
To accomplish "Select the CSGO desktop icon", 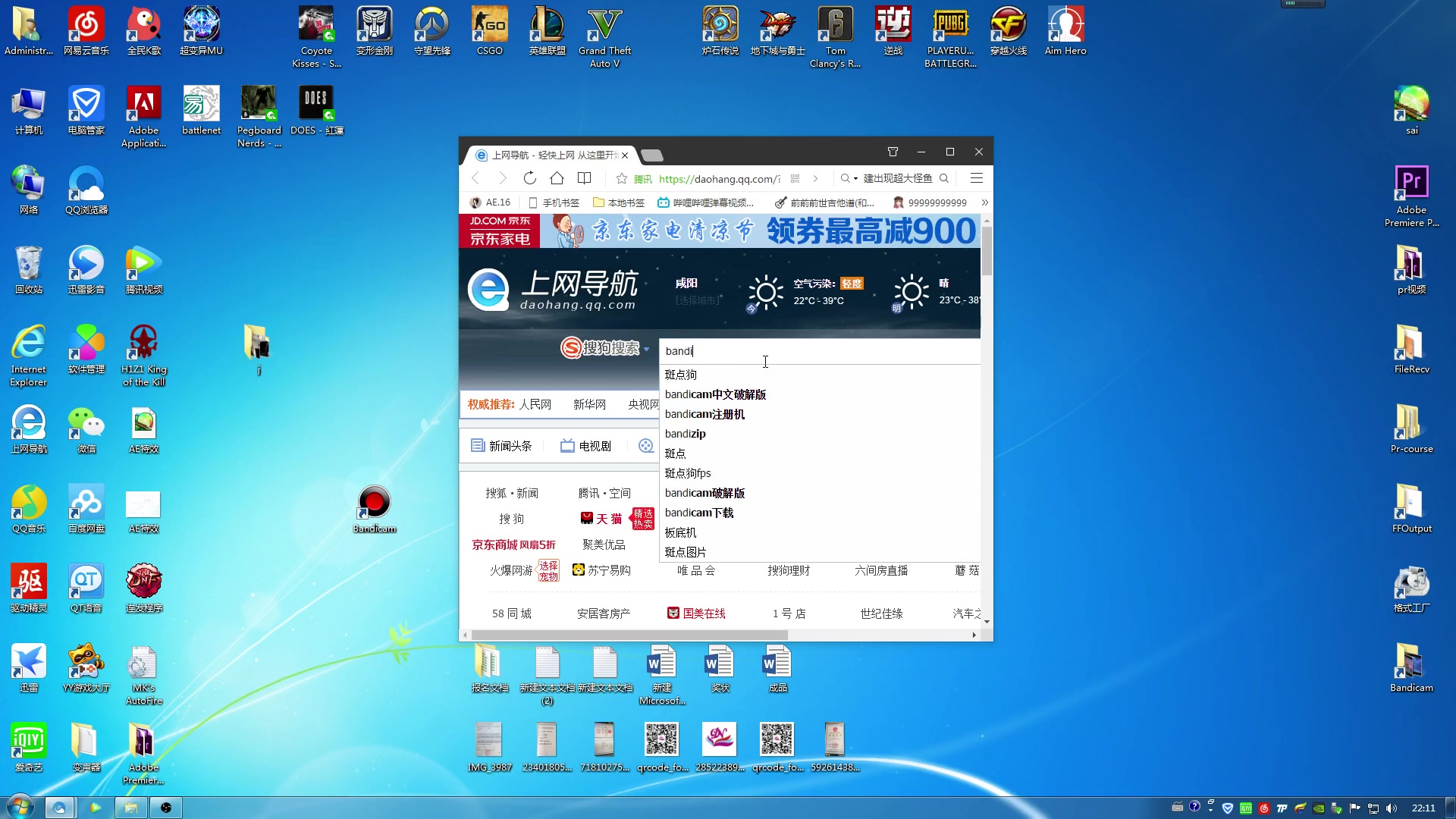I will pos(489,32).
